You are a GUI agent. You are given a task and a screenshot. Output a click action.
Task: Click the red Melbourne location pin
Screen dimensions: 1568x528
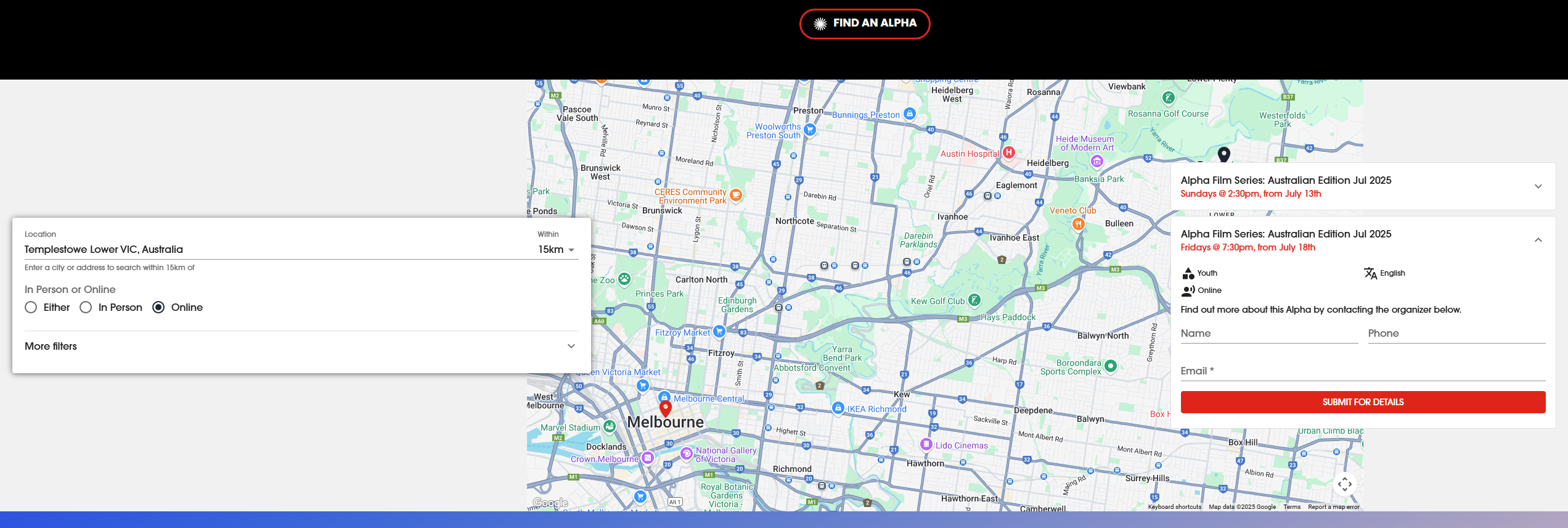click(666, 408)
